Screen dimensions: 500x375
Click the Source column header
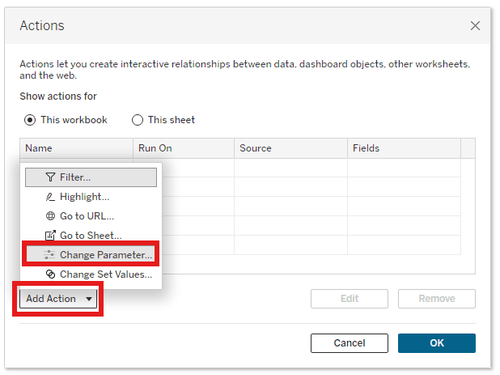coord(291,148)
